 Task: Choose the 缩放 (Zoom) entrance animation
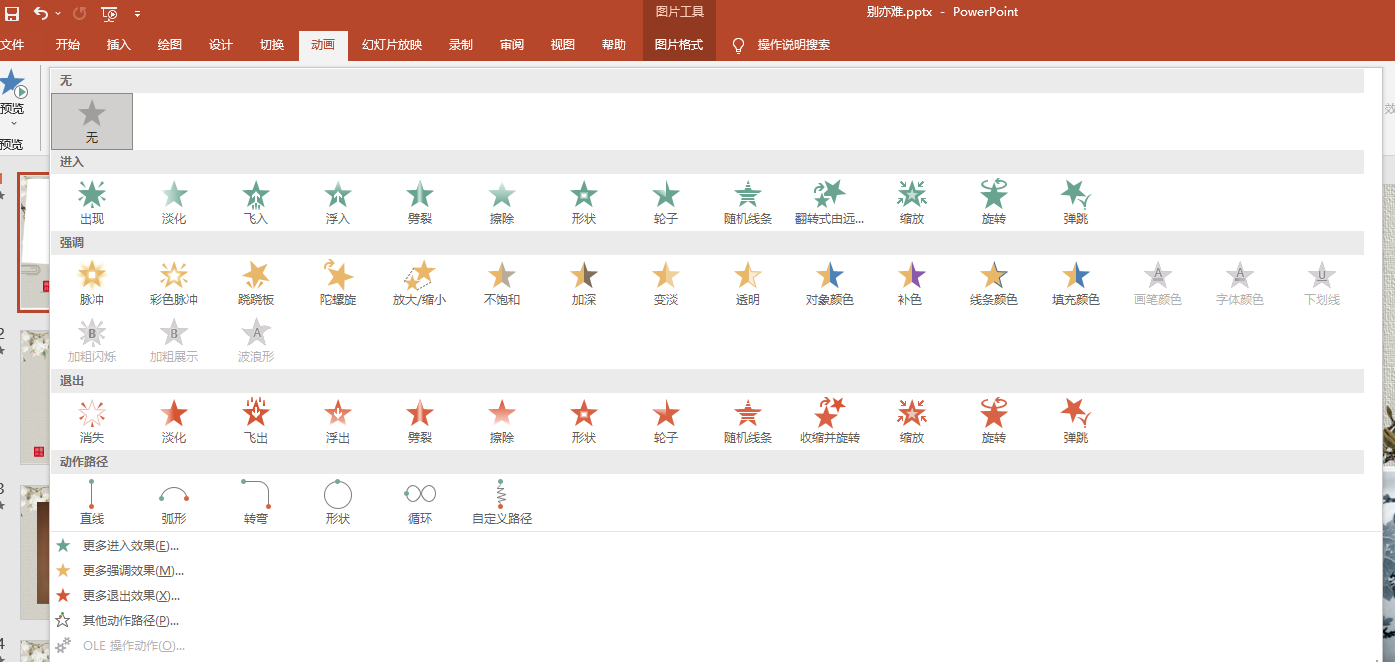(x=911, y=202)
